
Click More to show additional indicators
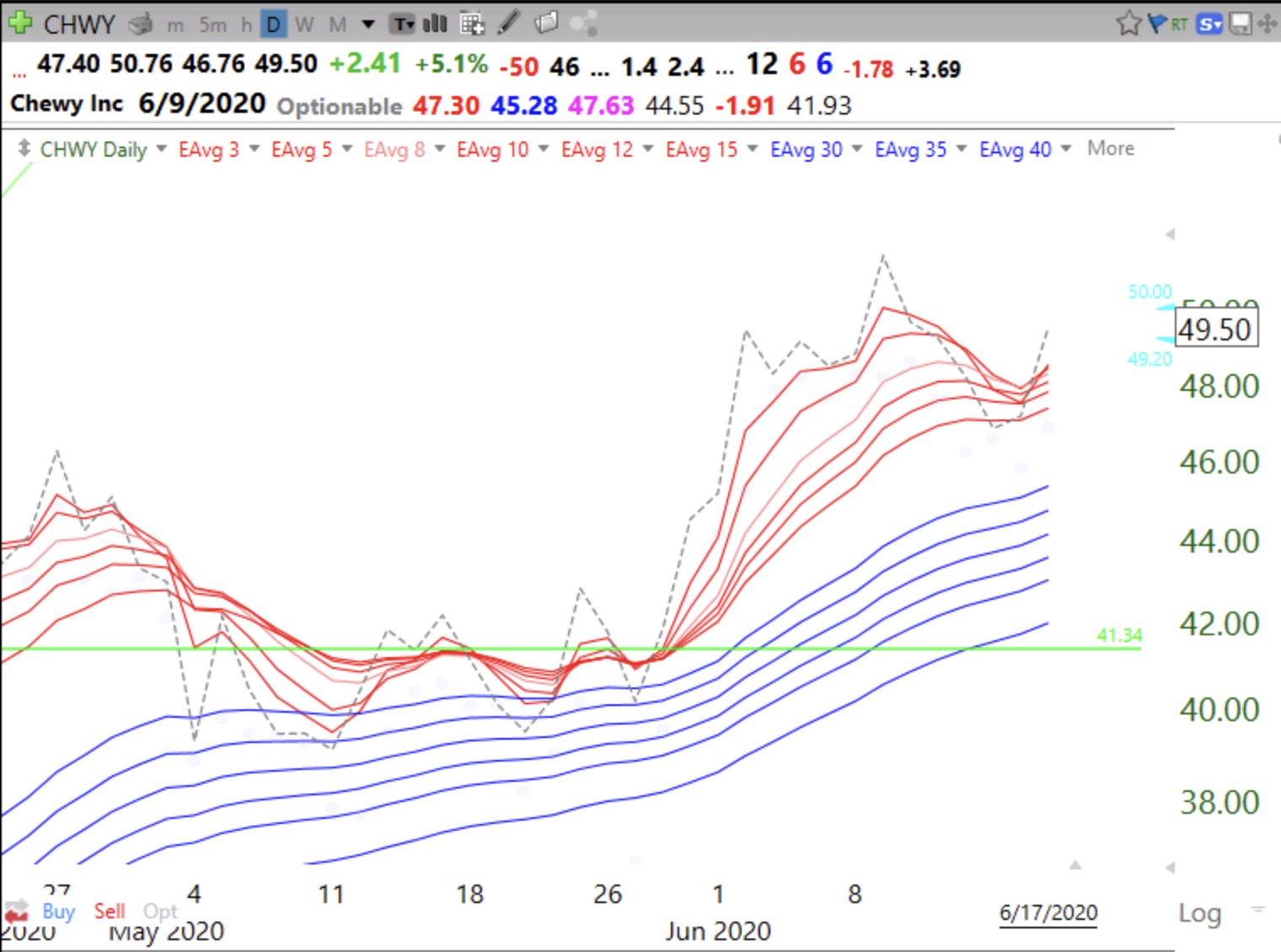1111,148
